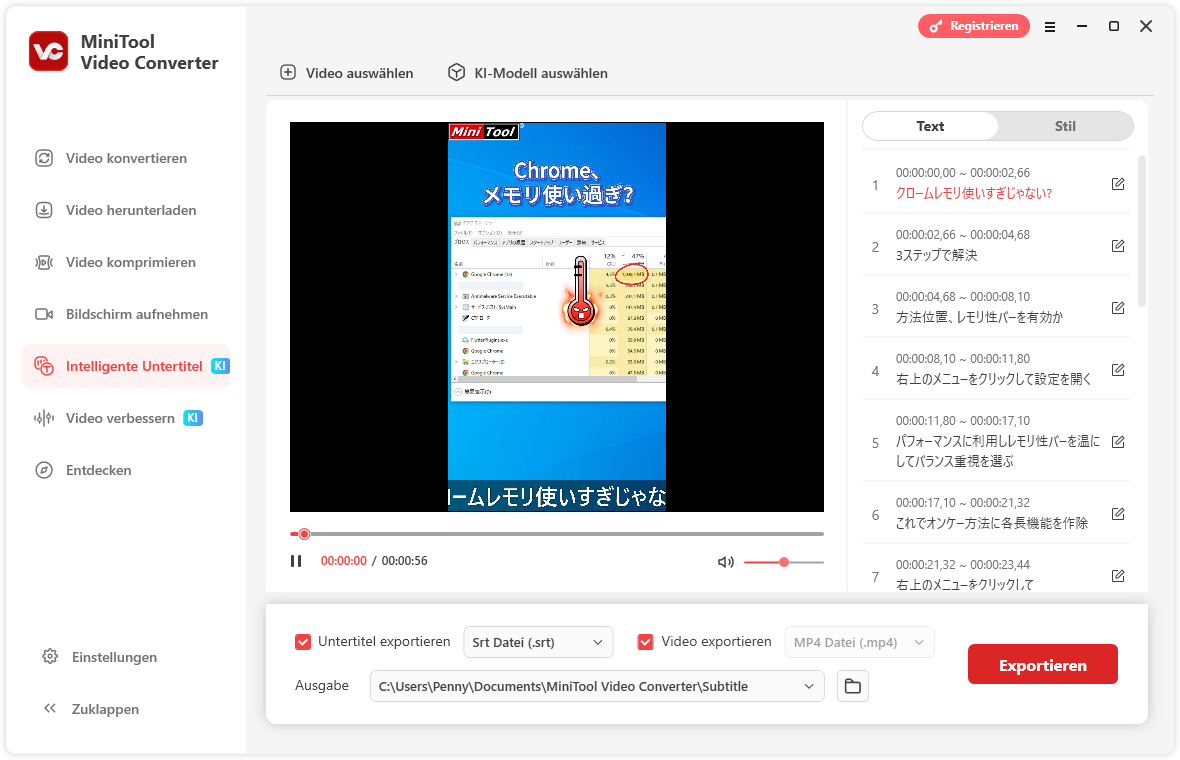Toggle the Untertitel exportieren checkbox
Screen dimensions: 1180x760
(303, 642)
